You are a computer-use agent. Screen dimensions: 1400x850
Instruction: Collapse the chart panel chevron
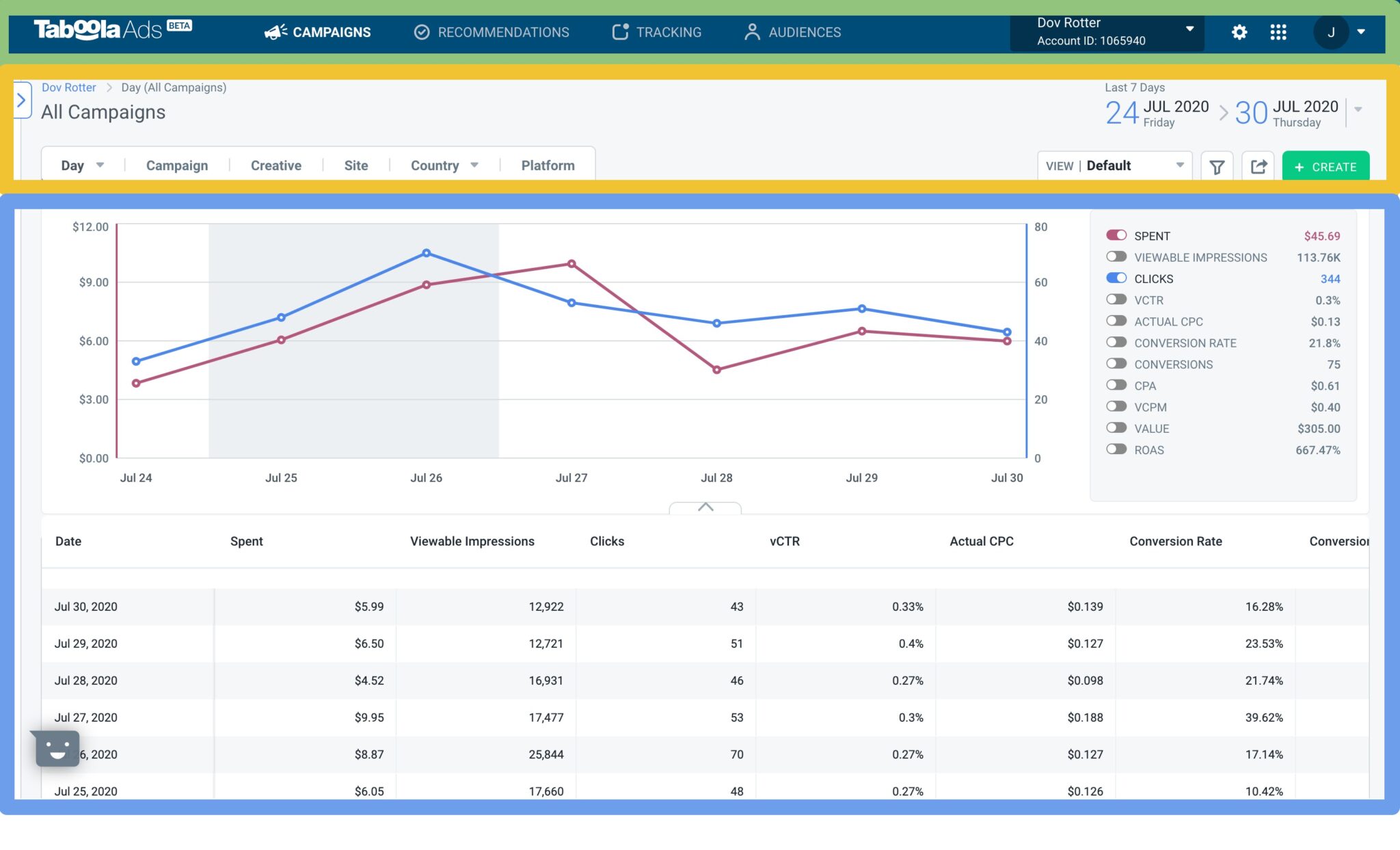[x=705, y=507]
